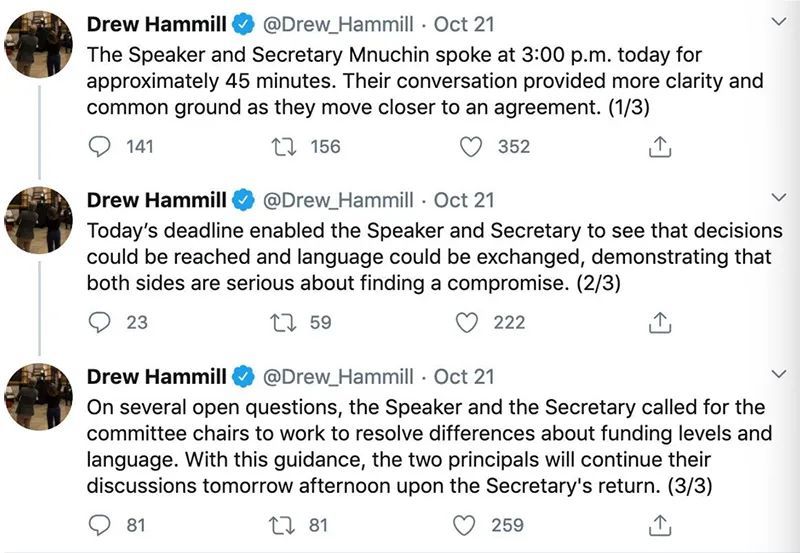Expand the chevron menu on second tweet
Screen dimensions: 800x553
pyautogui.click(x=778, y=197)
